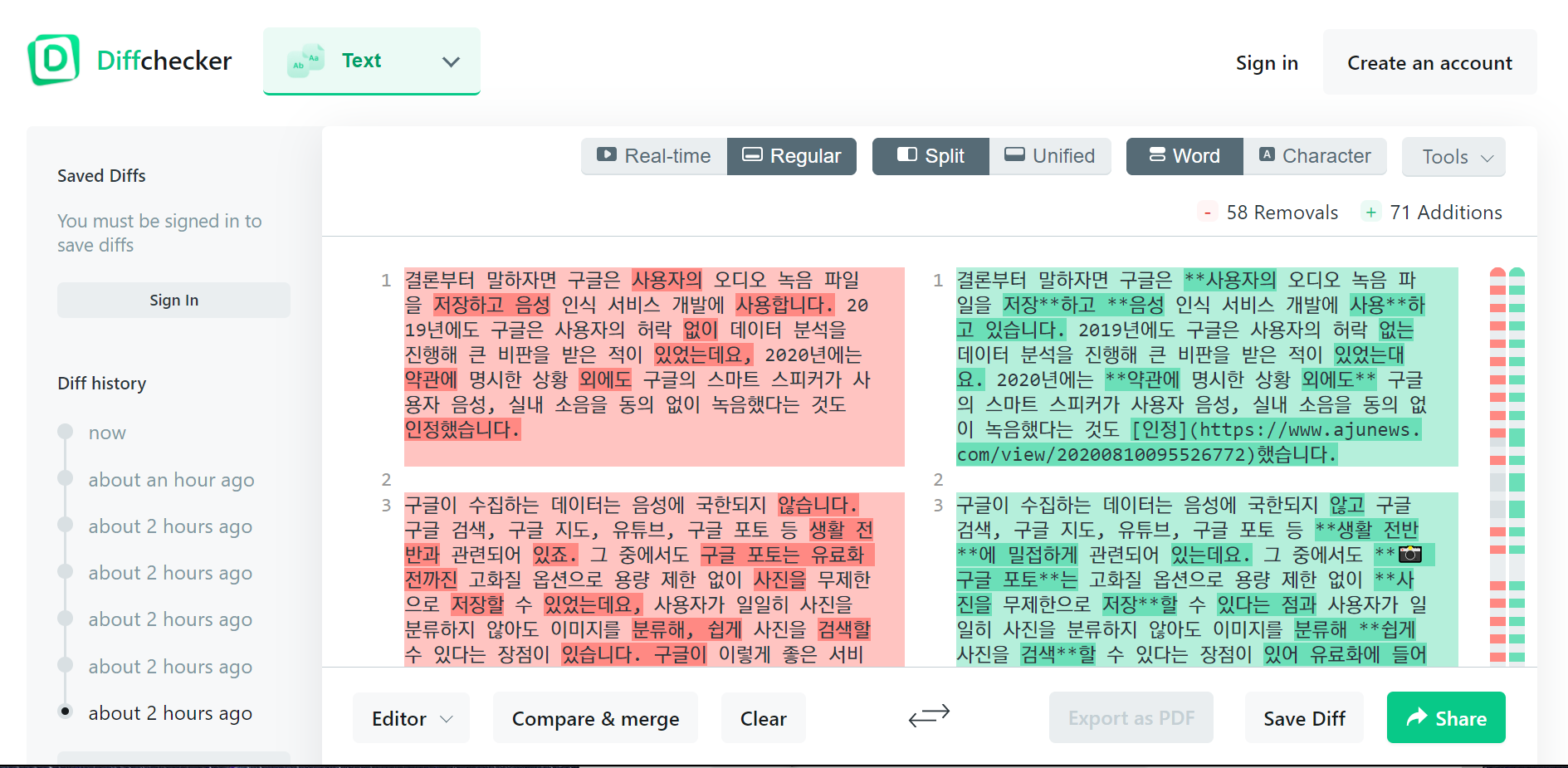Click the Tools chevron arrow

pyautogui.click(x=1487, y=158)
